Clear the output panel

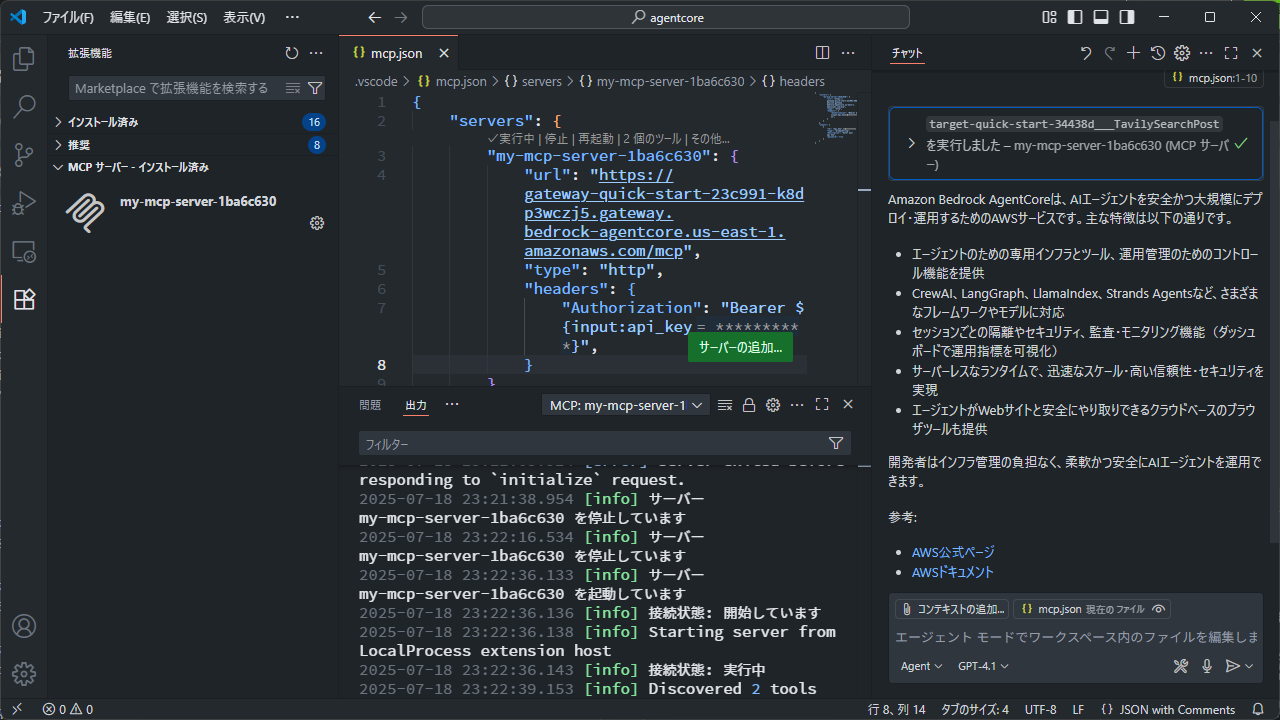[725, 405]
